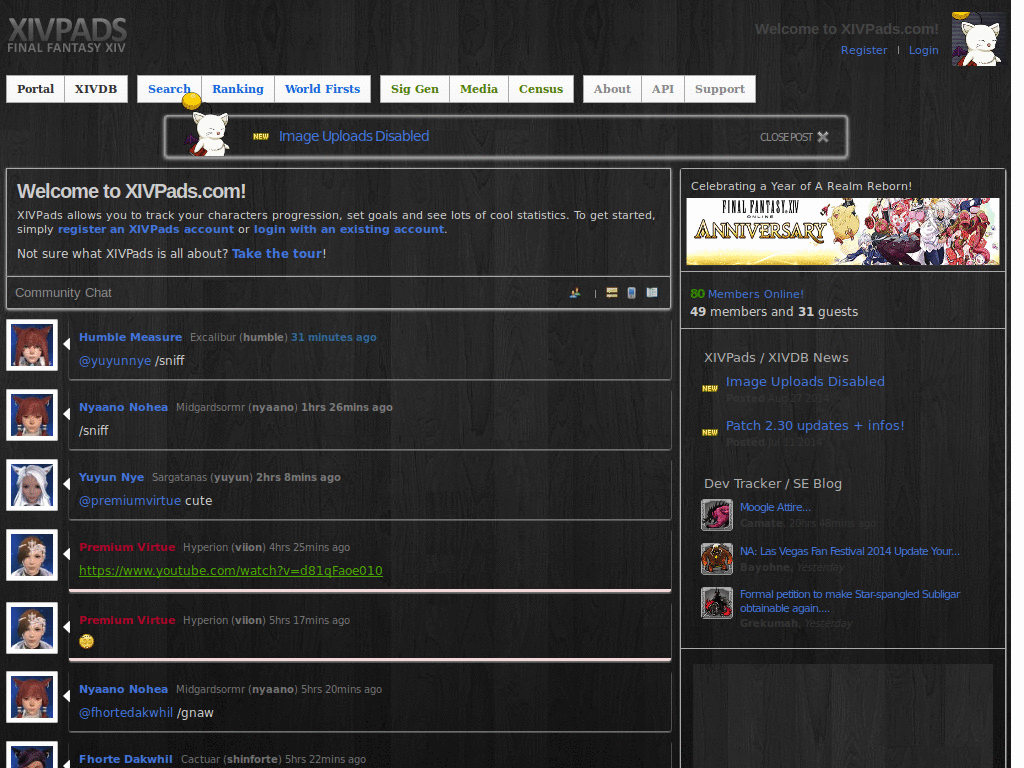Open the API tab
This screenshot has width=1024, height=768.
point(662,89)
